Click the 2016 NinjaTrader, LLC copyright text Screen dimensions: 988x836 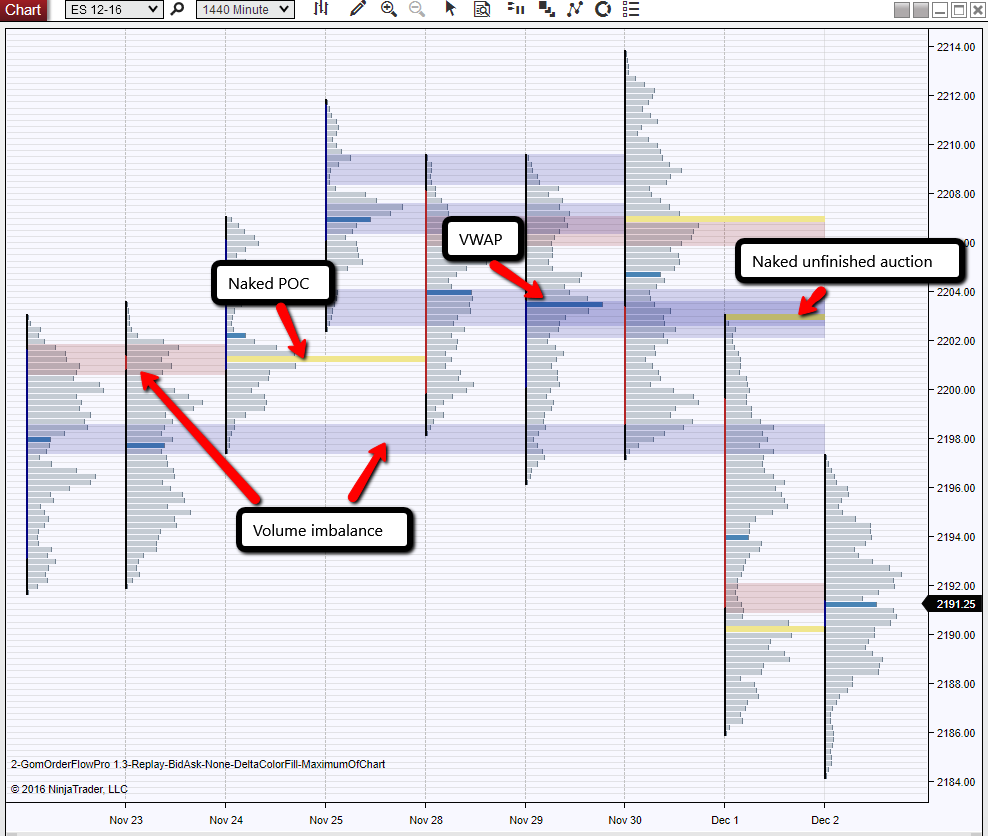click(x=69, y=789)
